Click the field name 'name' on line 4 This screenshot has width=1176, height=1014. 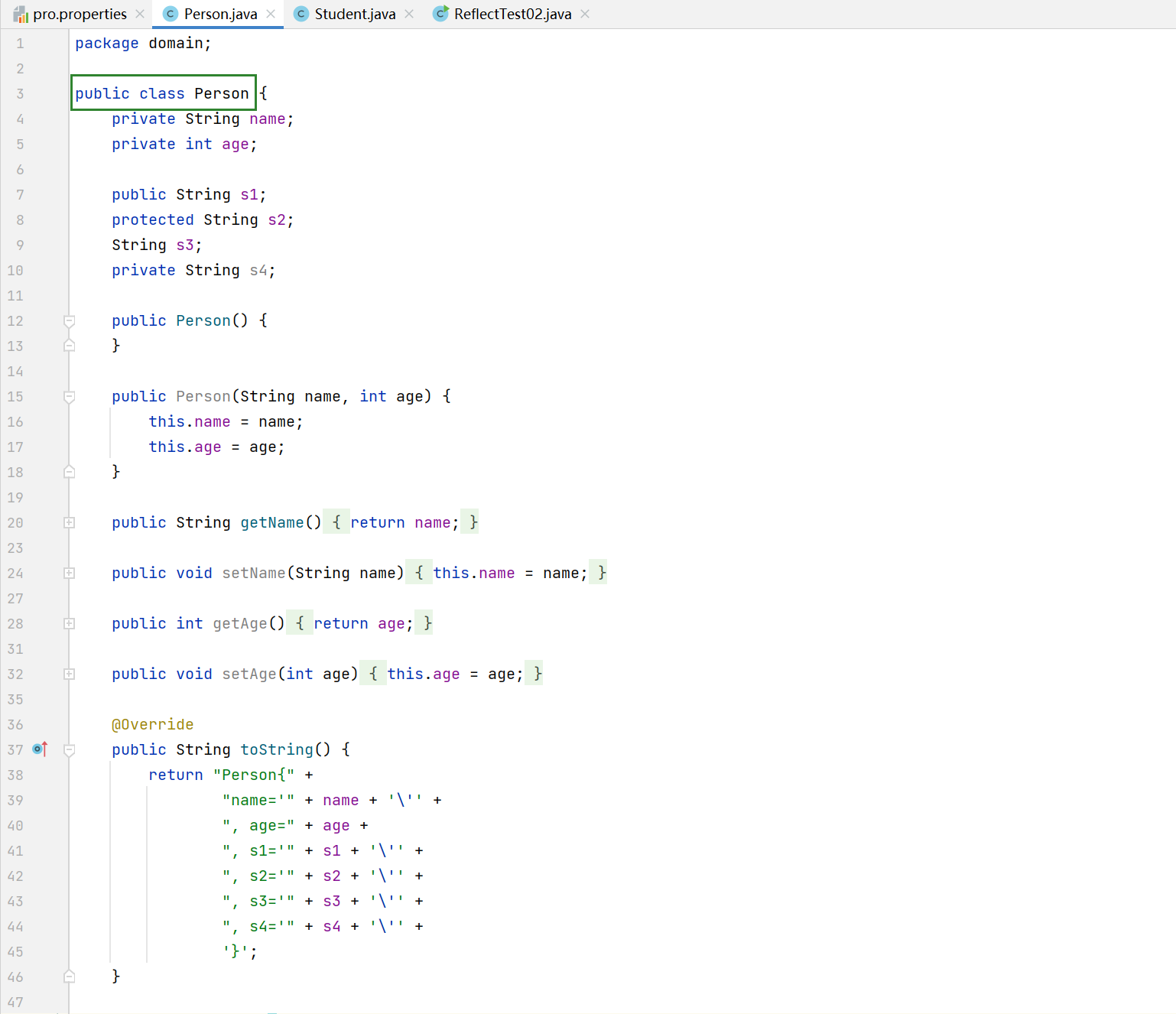tap(268, 119)
